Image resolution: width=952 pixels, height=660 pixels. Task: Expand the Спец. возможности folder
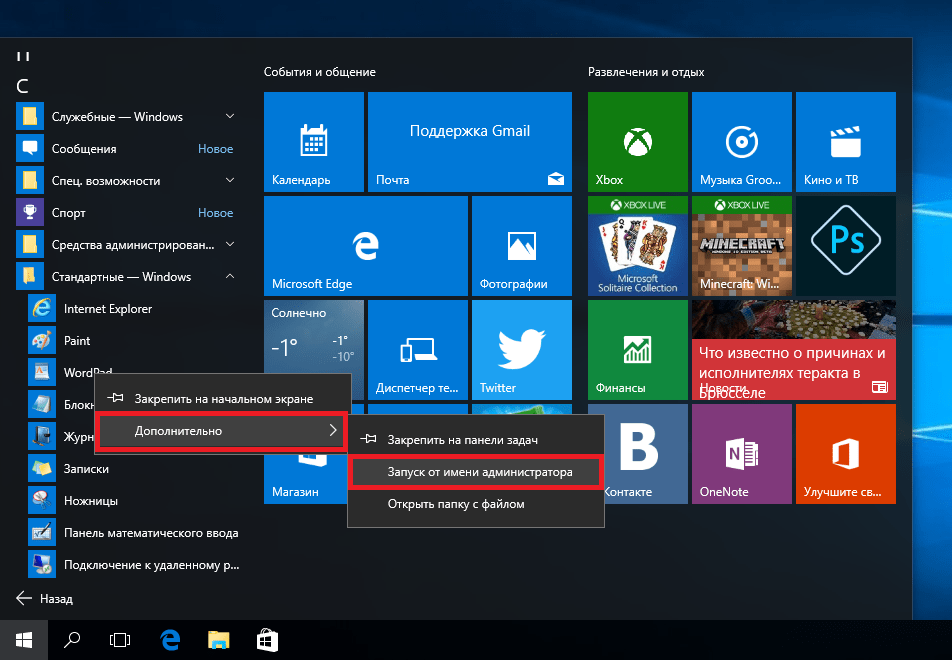(230, 181)
